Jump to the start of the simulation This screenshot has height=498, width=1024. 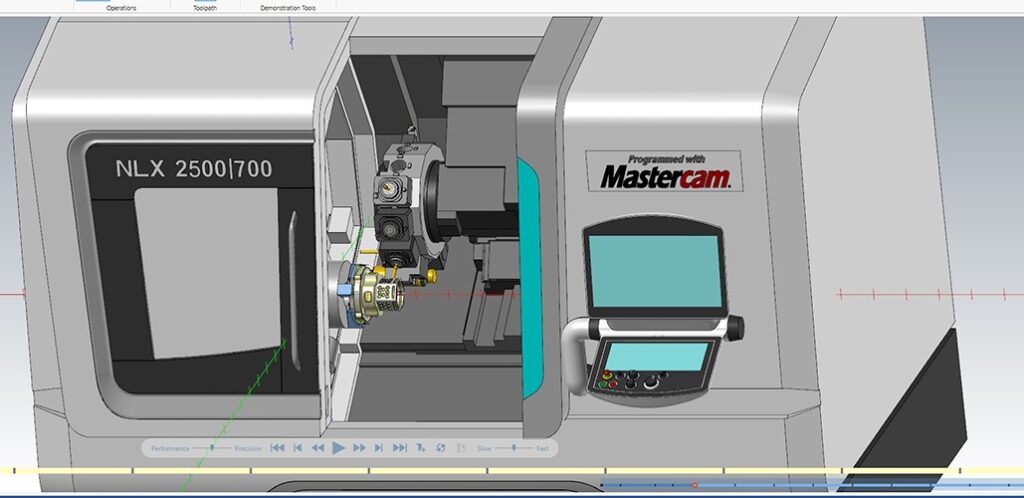pos(278,448)
